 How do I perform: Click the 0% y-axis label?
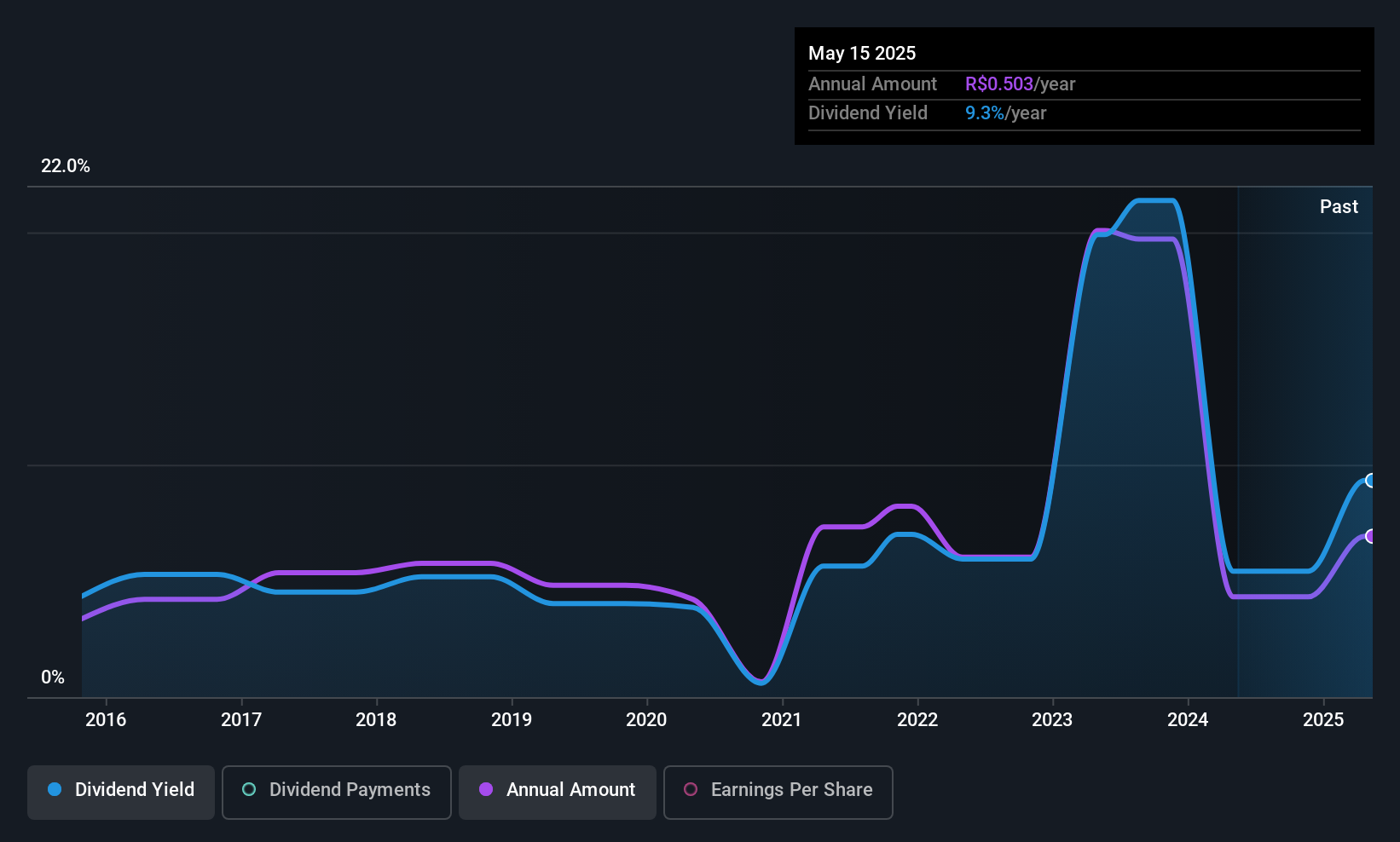click(53, 677)
